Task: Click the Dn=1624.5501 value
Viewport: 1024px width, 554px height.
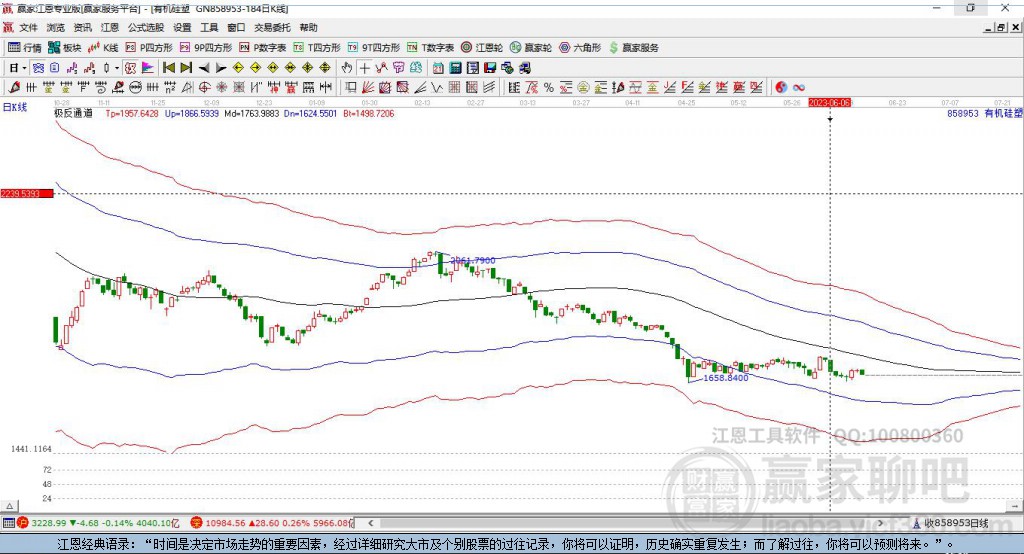Action: [311, 114]
